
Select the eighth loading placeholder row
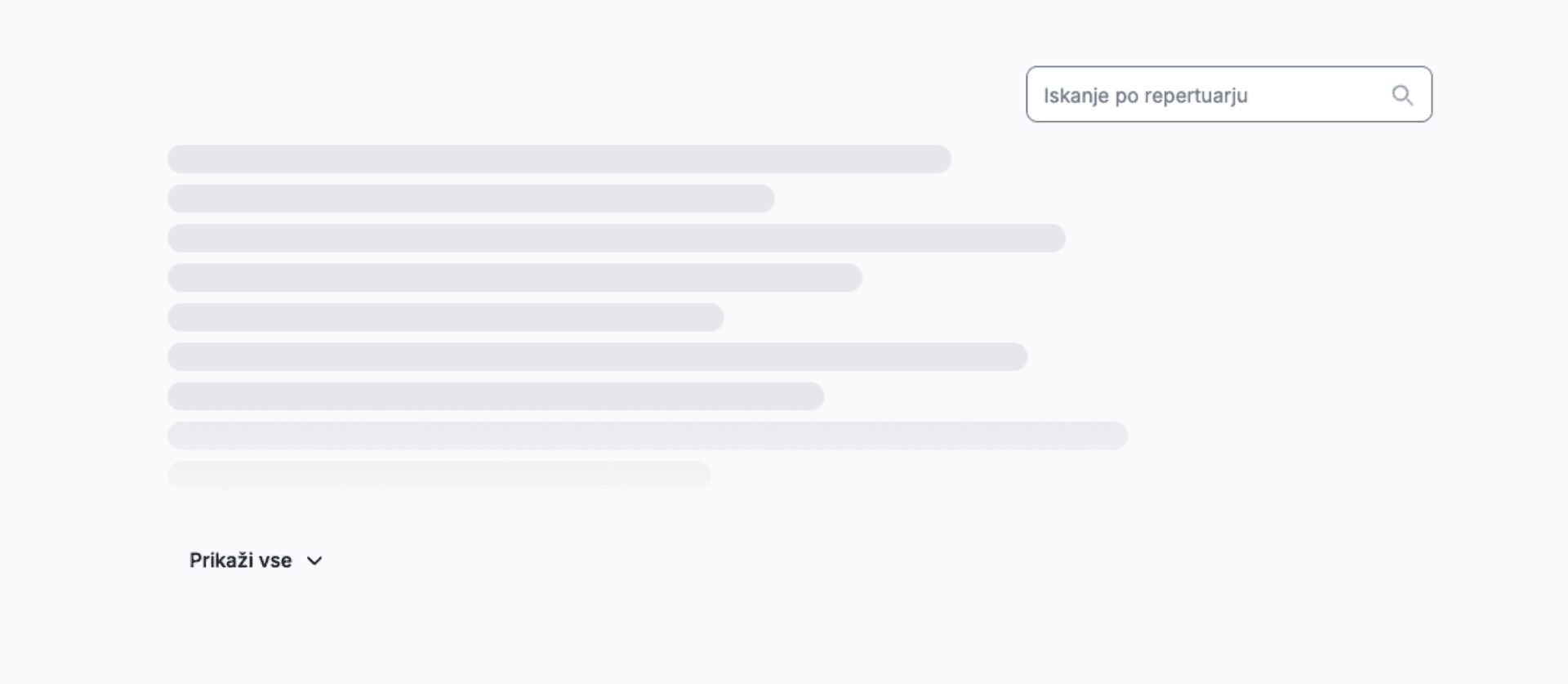pos(647,436)
